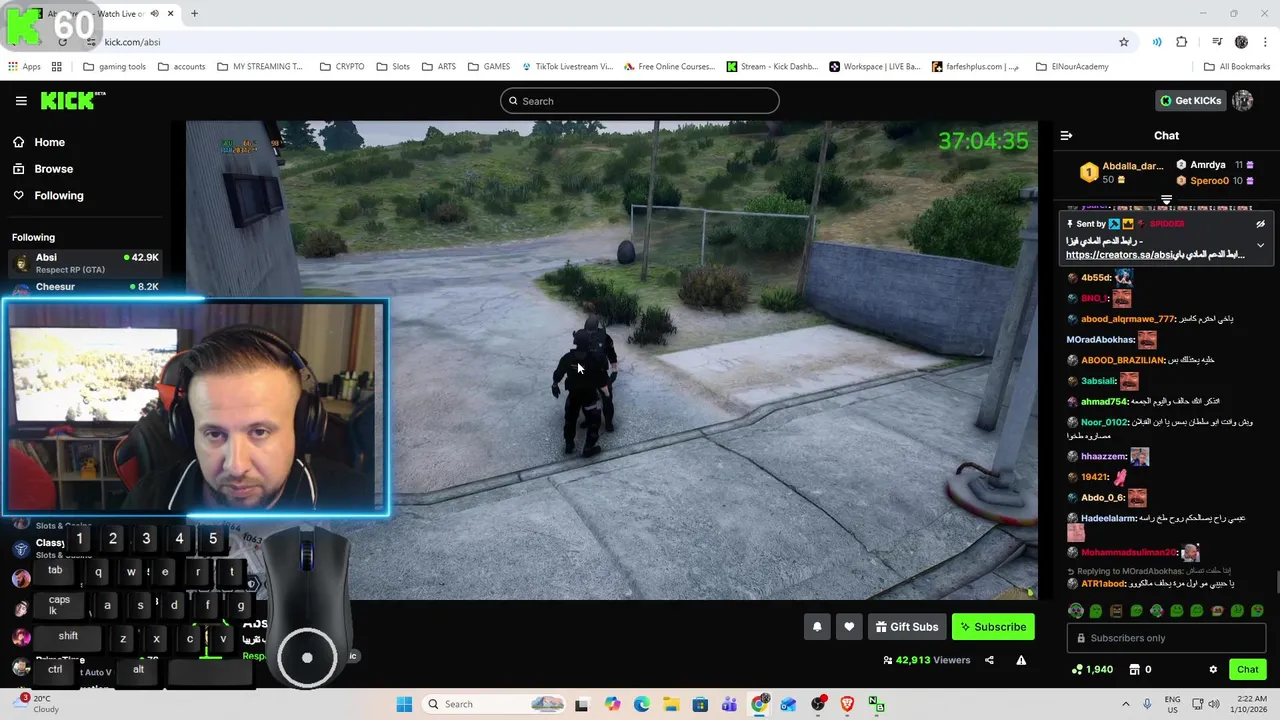The width and height of the screenshot is (1280, 720).
Task: Click the Subscribers only chat input
Action: tap(1167, 638)
